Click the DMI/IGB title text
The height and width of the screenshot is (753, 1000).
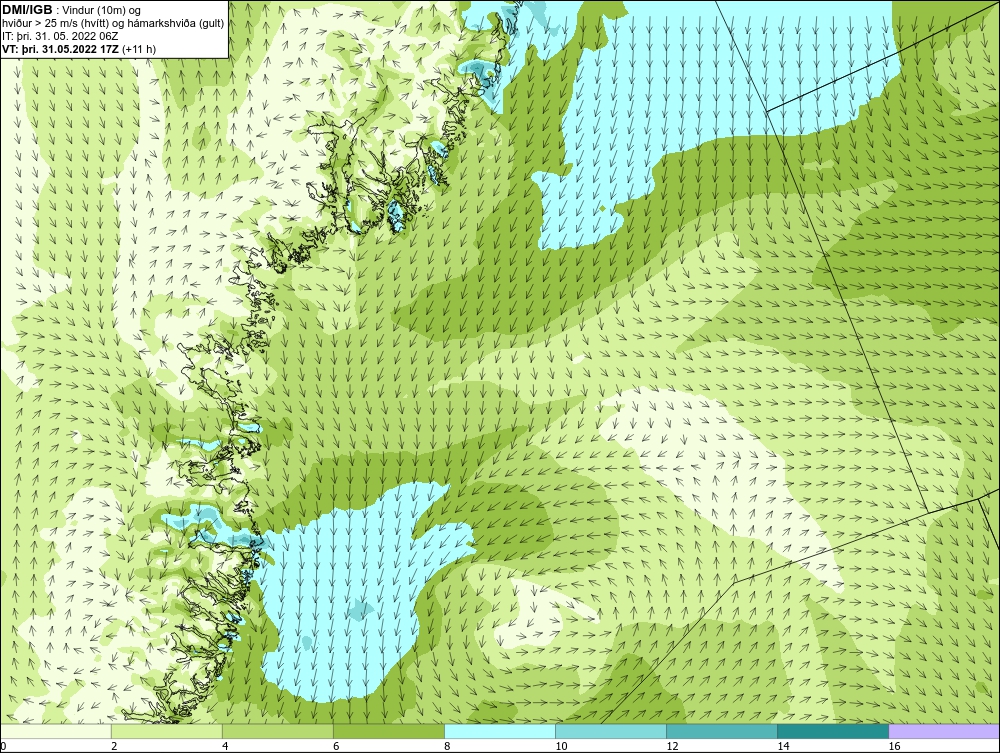27,10
